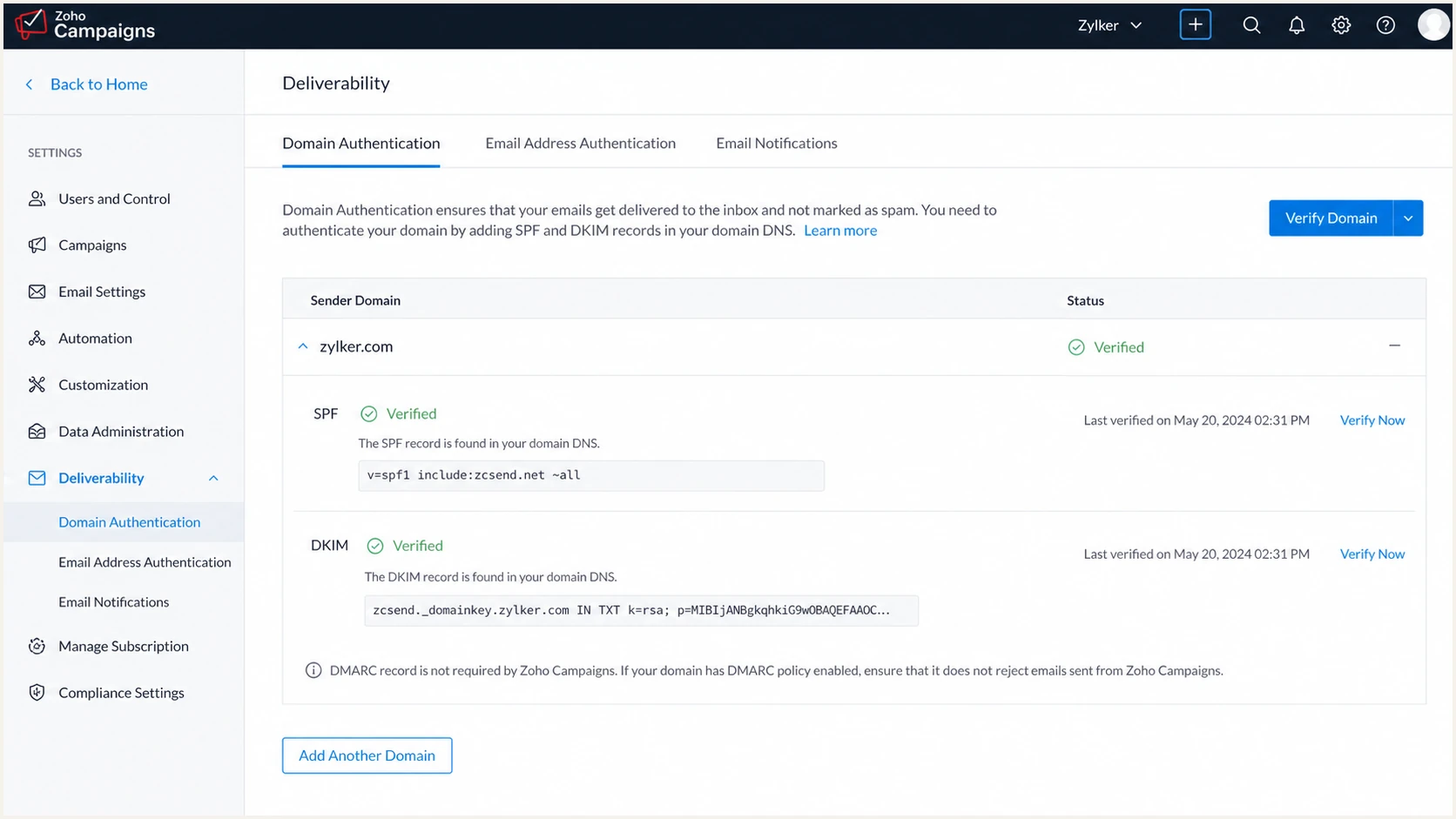The height and width of the screenshot is (819, 1456).
Task: Open the notifications bell icon
Action: [1297, 25]
